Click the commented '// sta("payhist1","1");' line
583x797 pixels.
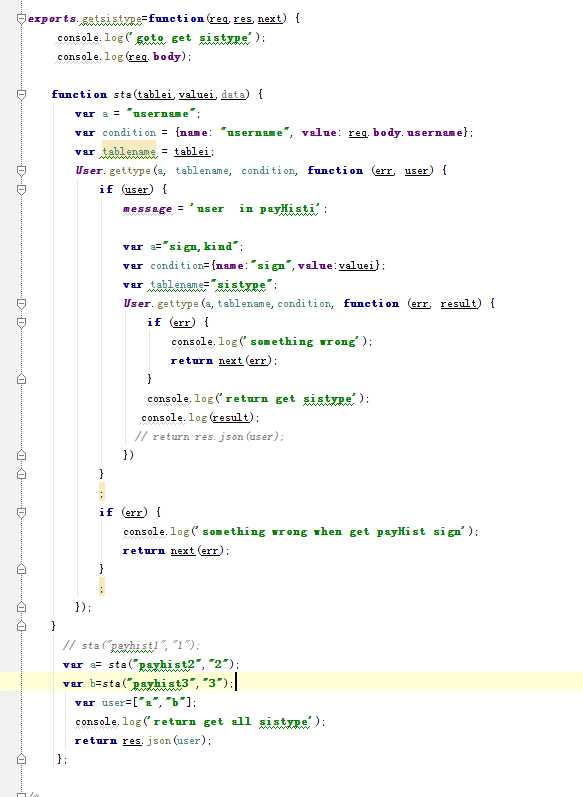pos(131,646)
